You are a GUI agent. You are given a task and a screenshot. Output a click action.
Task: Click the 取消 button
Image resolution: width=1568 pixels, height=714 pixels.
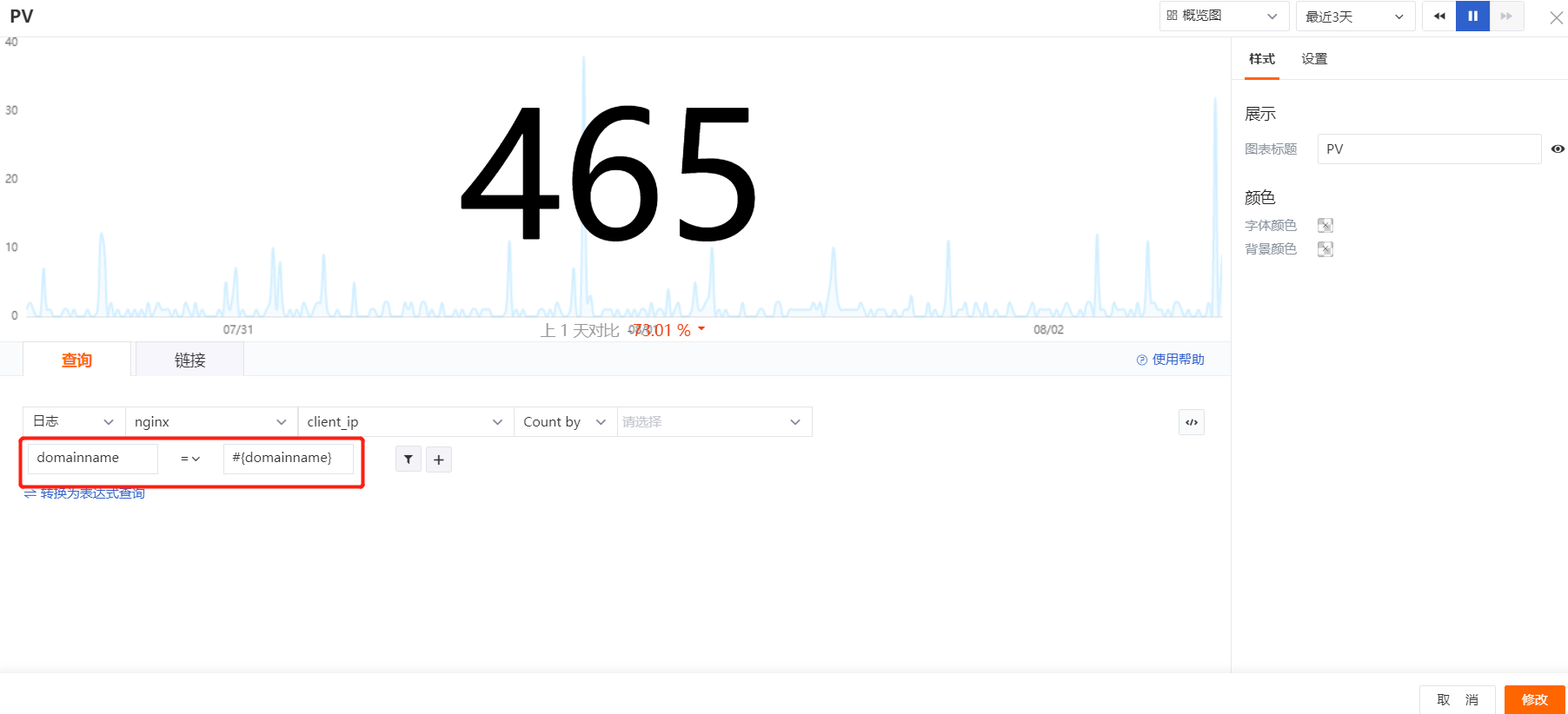[x=1458, y=699]
